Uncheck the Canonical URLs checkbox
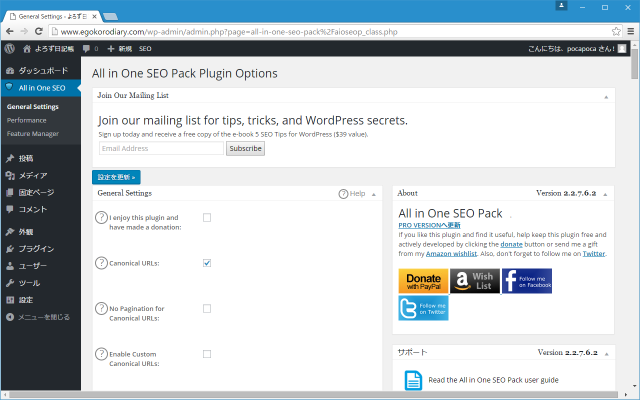Image resolution: width=640 pixels, height=400 pixels. click(x=207, y=263)
